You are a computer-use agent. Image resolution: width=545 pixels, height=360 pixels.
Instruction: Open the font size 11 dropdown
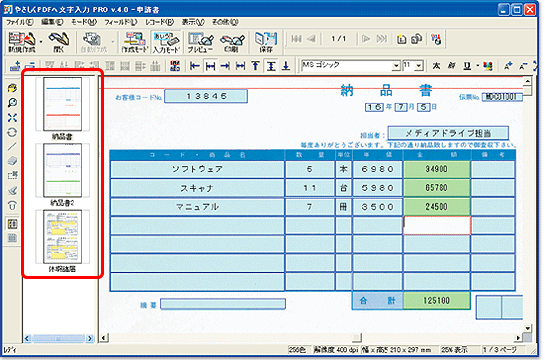(x=418, y=66)
